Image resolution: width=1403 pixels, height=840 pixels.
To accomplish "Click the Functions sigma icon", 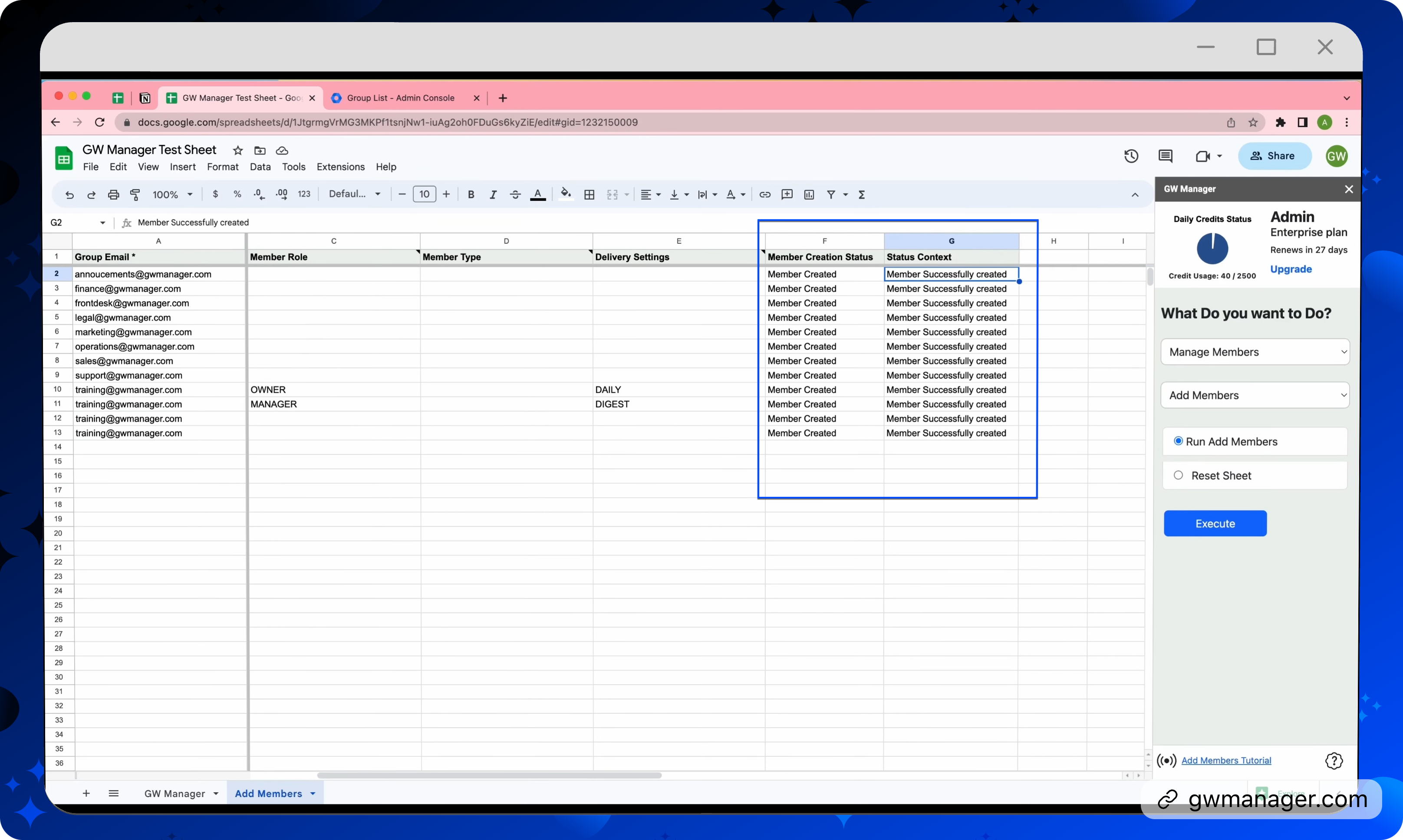I will (x=862, y=195).
